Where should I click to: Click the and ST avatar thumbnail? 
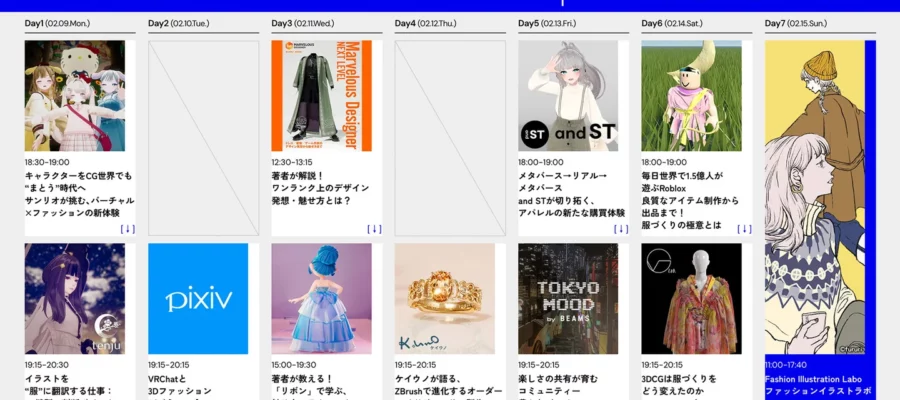(x=568, y=95)
